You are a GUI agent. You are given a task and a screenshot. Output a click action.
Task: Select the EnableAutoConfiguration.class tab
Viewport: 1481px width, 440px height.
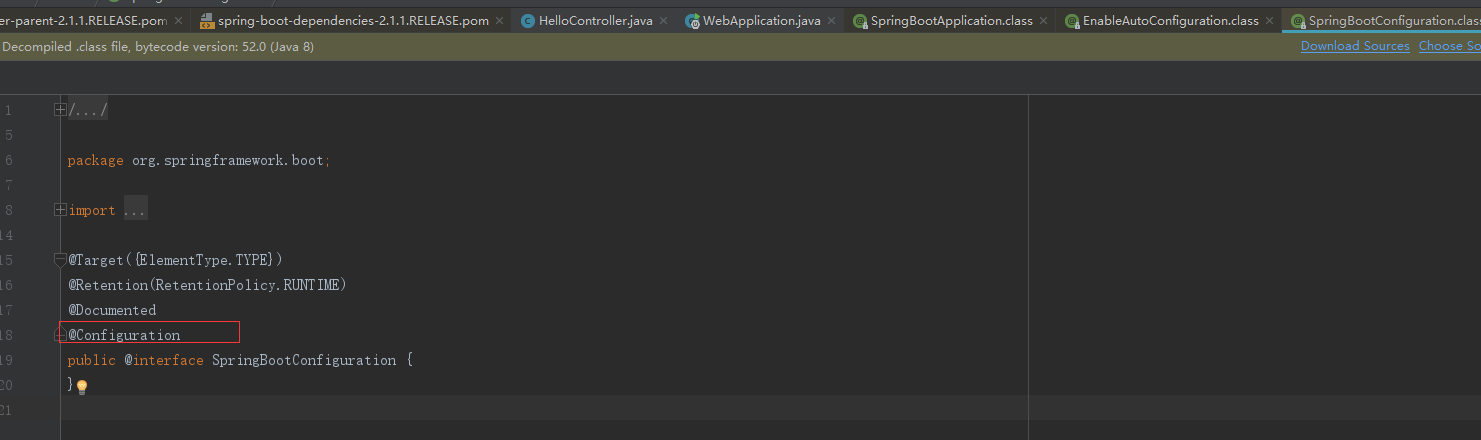1170,21
